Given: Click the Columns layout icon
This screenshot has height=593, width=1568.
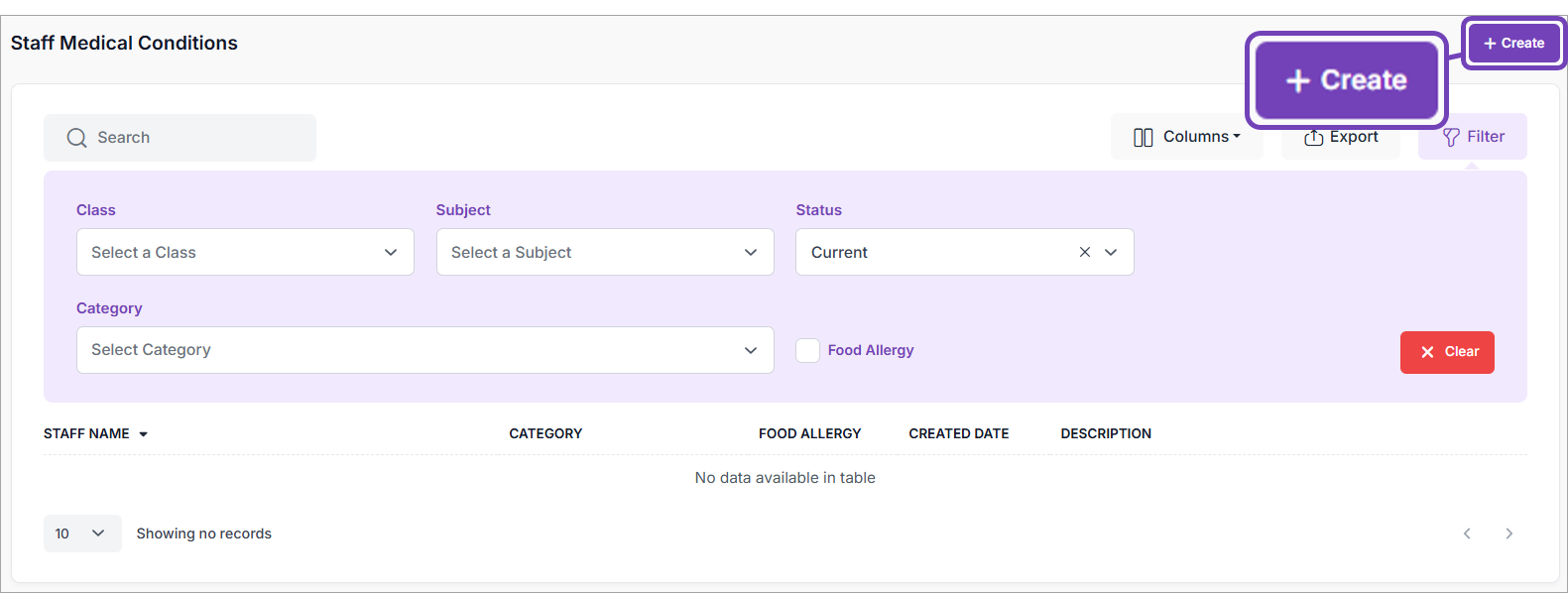Looking at the screenshot, I should 1143,138.
